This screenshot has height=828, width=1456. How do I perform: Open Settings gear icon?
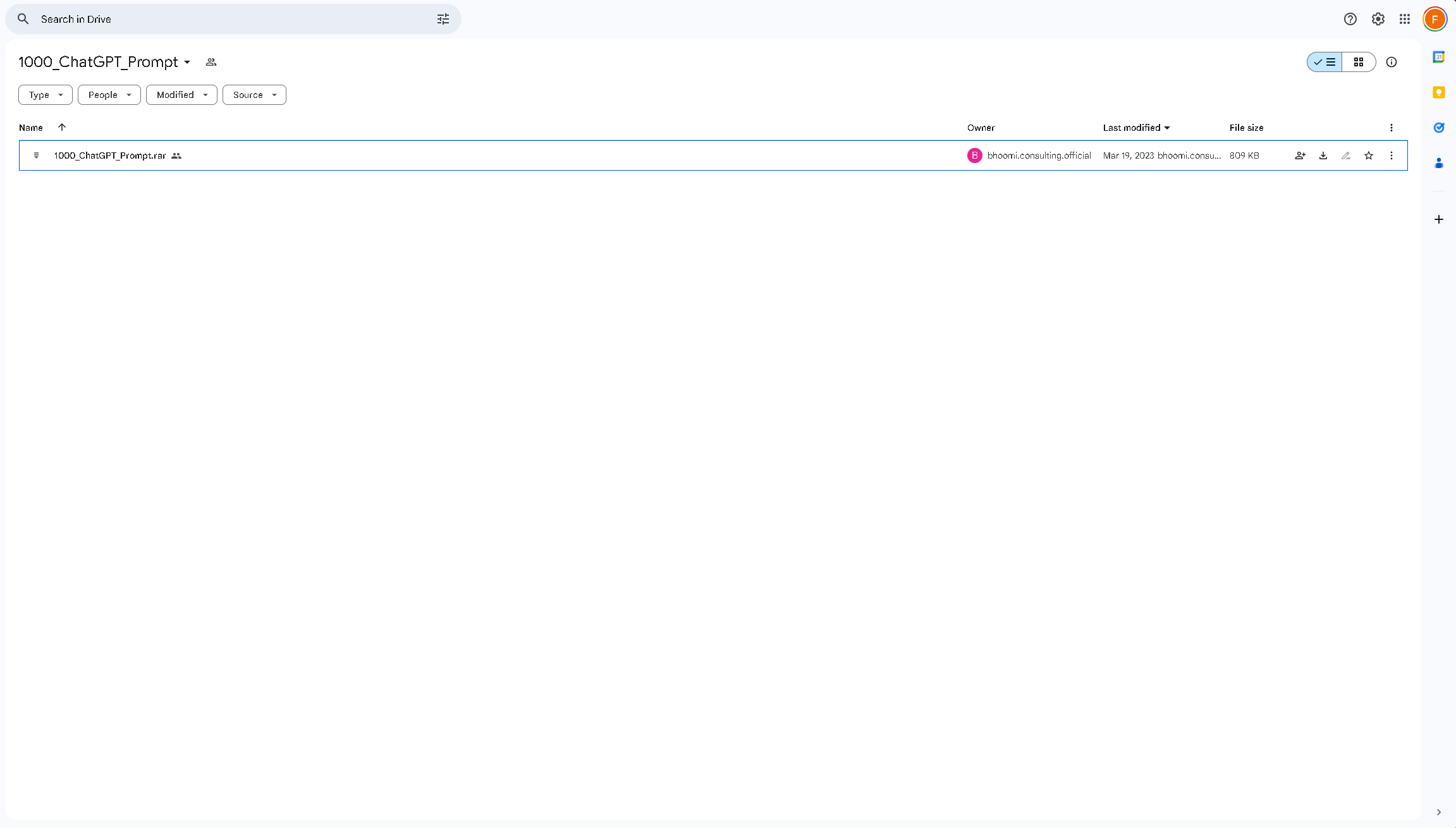pos(1378,19)
